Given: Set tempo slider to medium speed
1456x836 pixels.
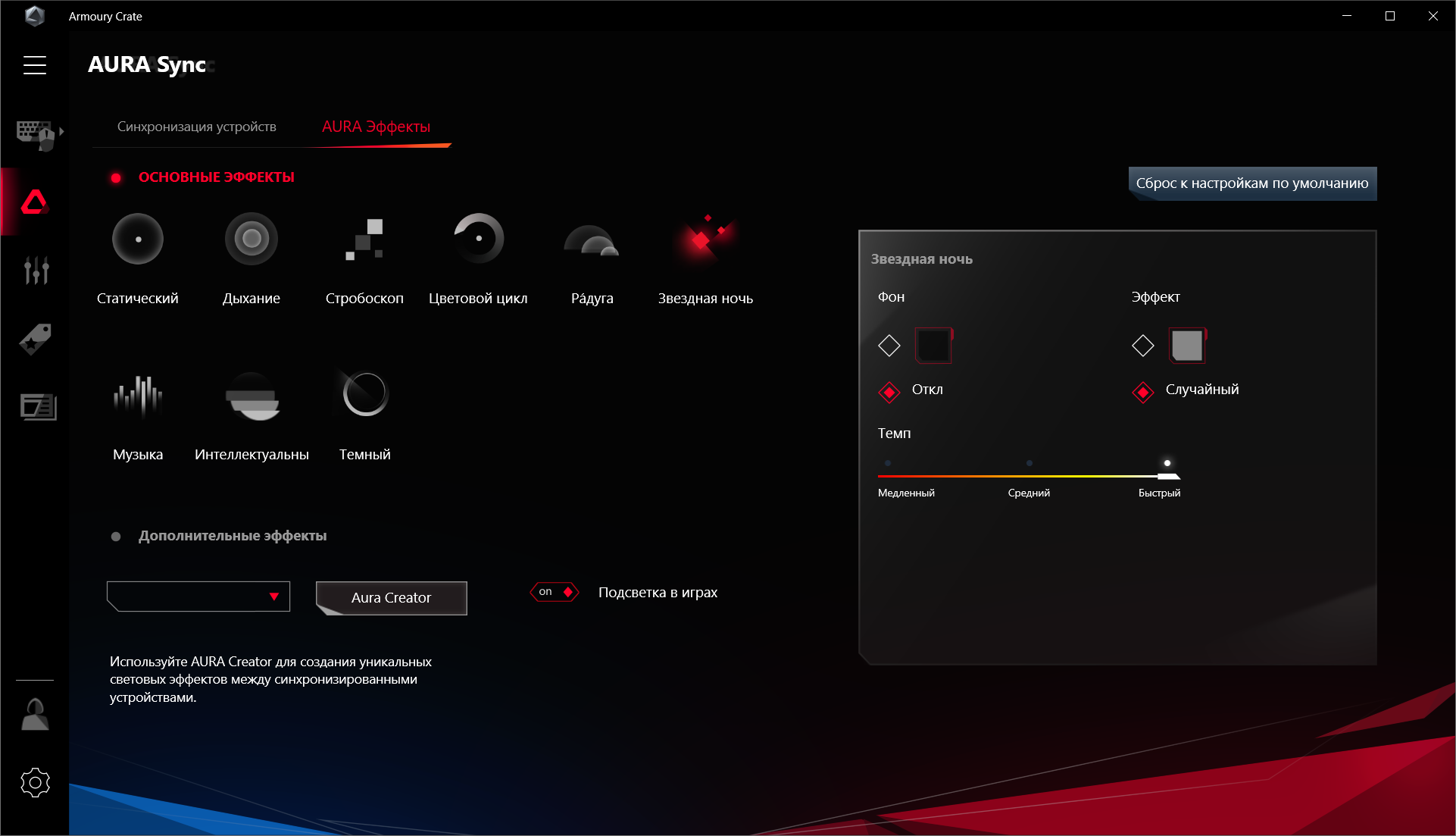Looking at the screenshot, I should [1029, 475].
